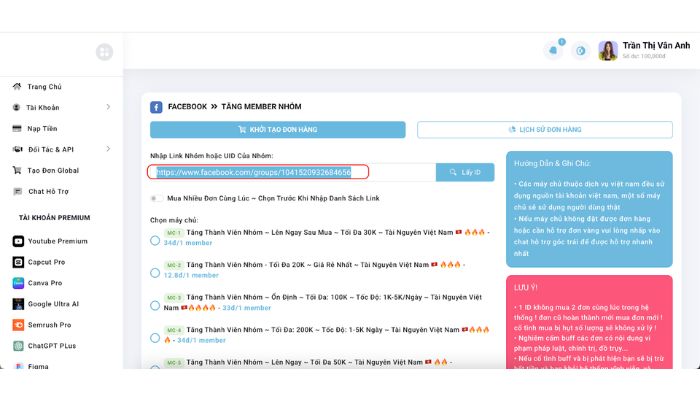The height and width of the screenshot is (400, 700).
Task: Click the TÀI KHOẢN PREMIUM section heading
Action: point(54,218)
